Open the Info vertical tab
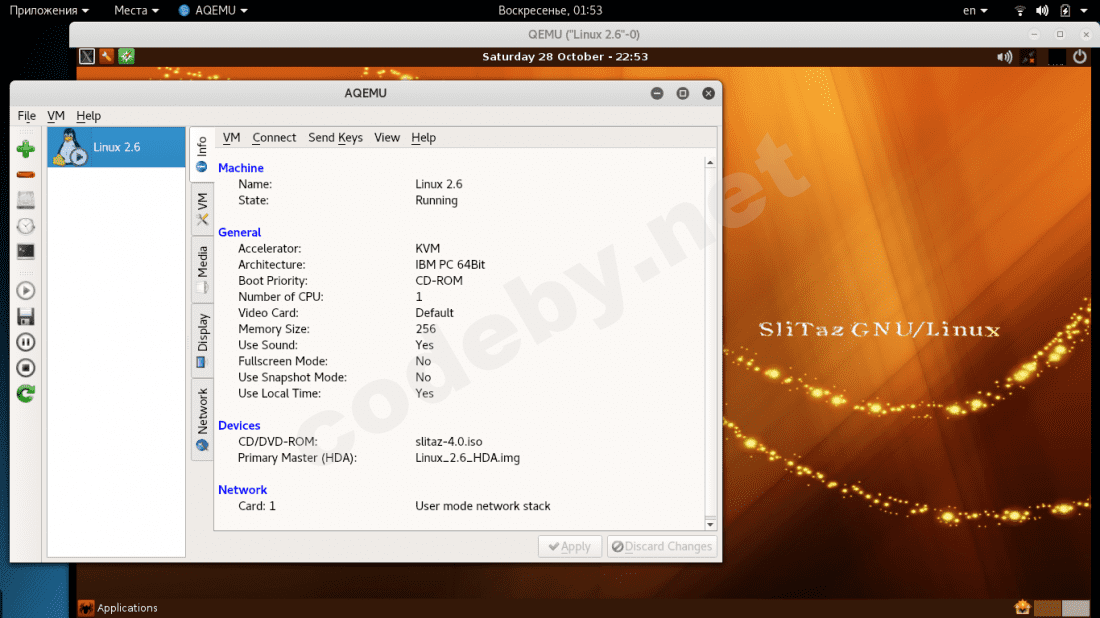This screenshot has width=1100, height=618. coord(202,154)
